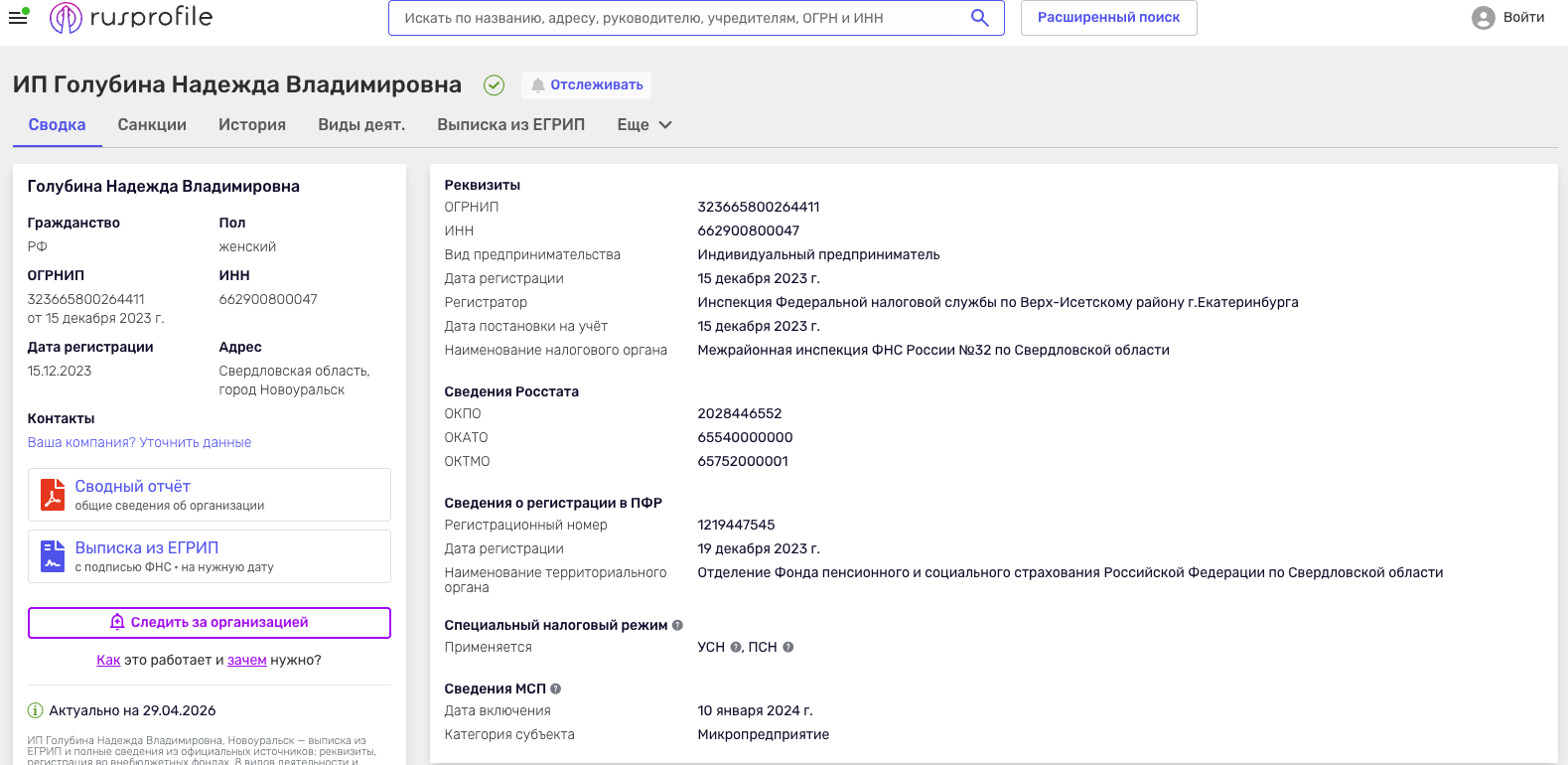This screenshot has height=765, width=1568.
Task: Open the Сводный отчёт link
Action: tap(133, 486)
